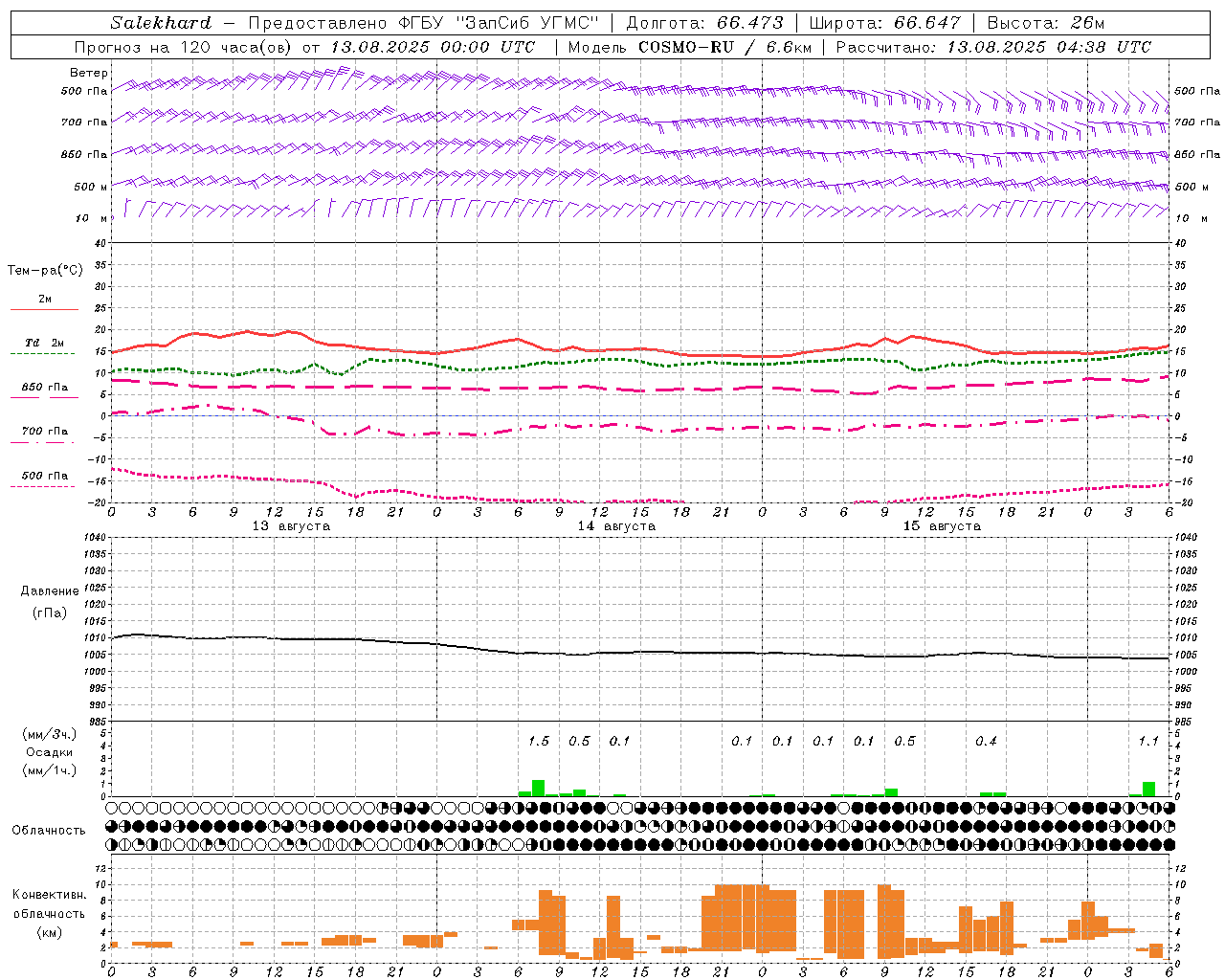This screenshot has width=1225, height=980.
Task: Click the '0.4' precipitation amount value
Action: point(986,741)
